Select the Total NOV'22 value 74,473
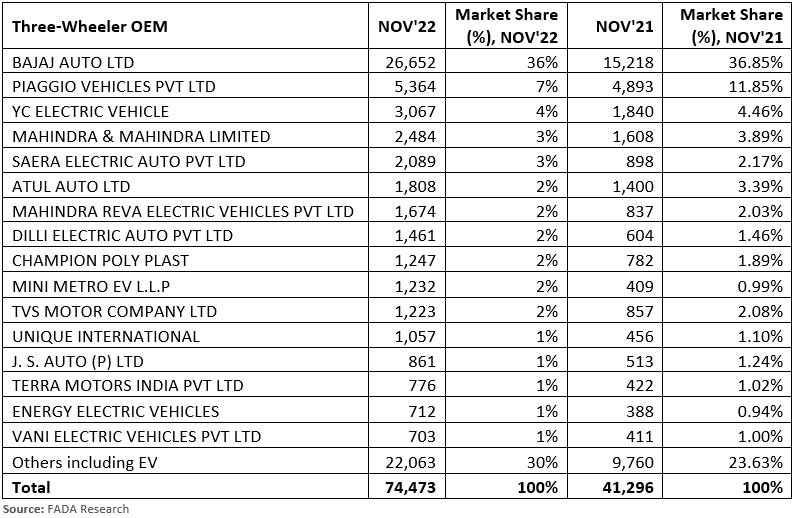Viewport: 794px width, 518px height. (x=413, y=487)
